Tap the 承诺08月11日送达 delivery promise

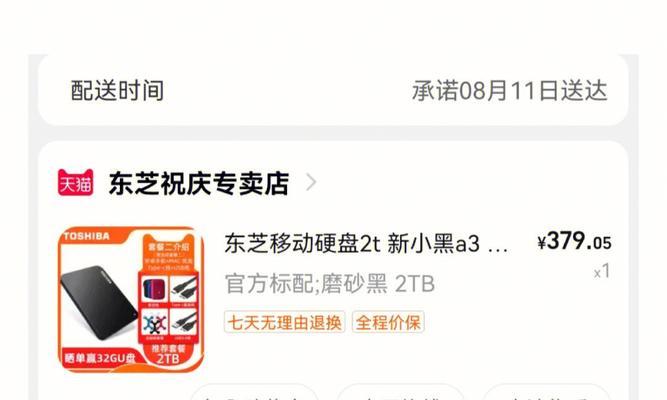point(510,91)
